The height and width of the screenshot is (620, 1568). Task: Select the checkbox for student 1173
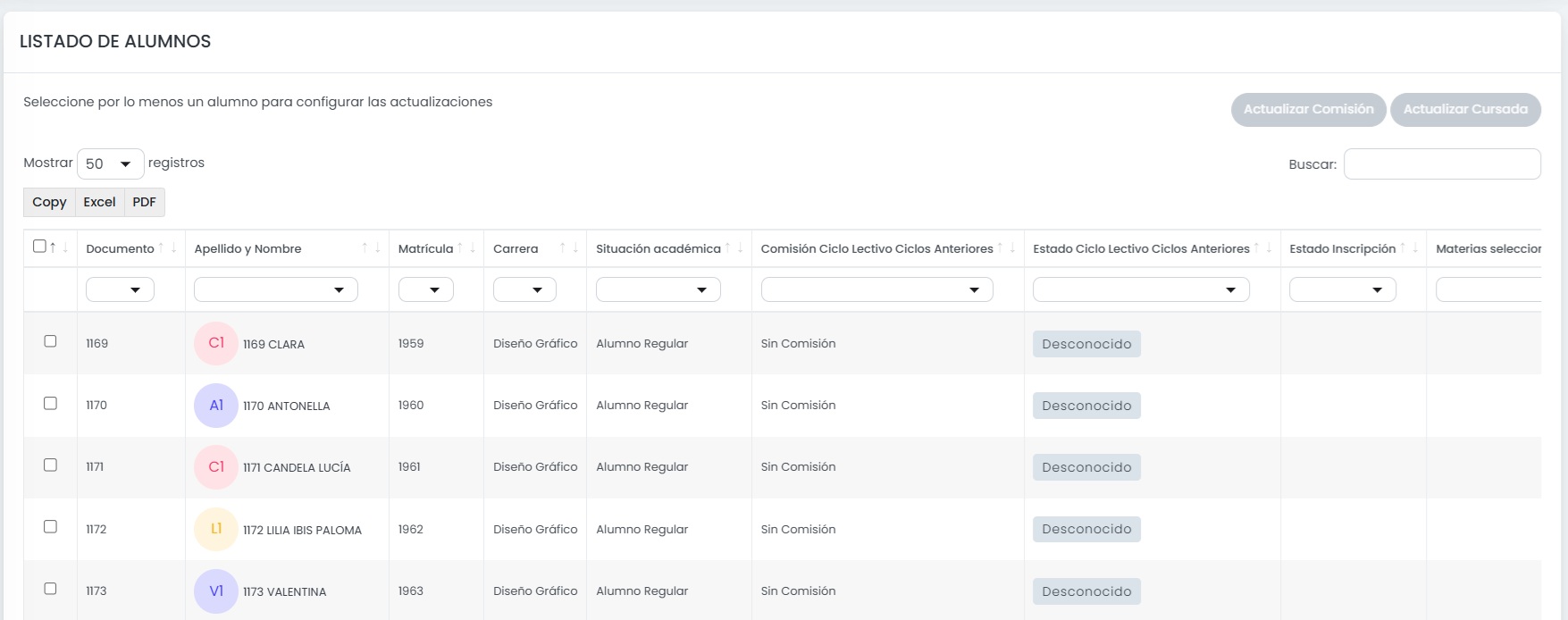coord(50,589)
